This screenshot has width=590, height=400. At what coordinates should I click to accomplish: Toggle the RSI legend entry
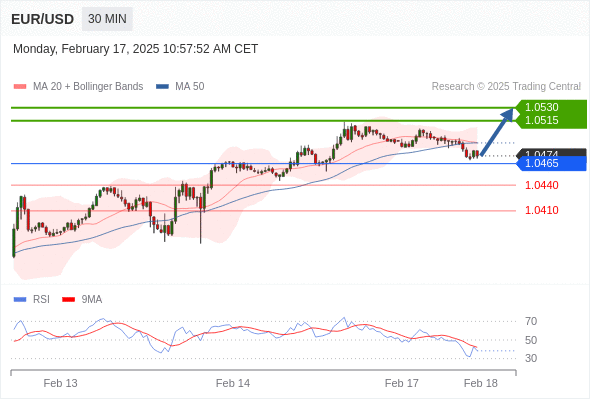[x=32, y=300]
